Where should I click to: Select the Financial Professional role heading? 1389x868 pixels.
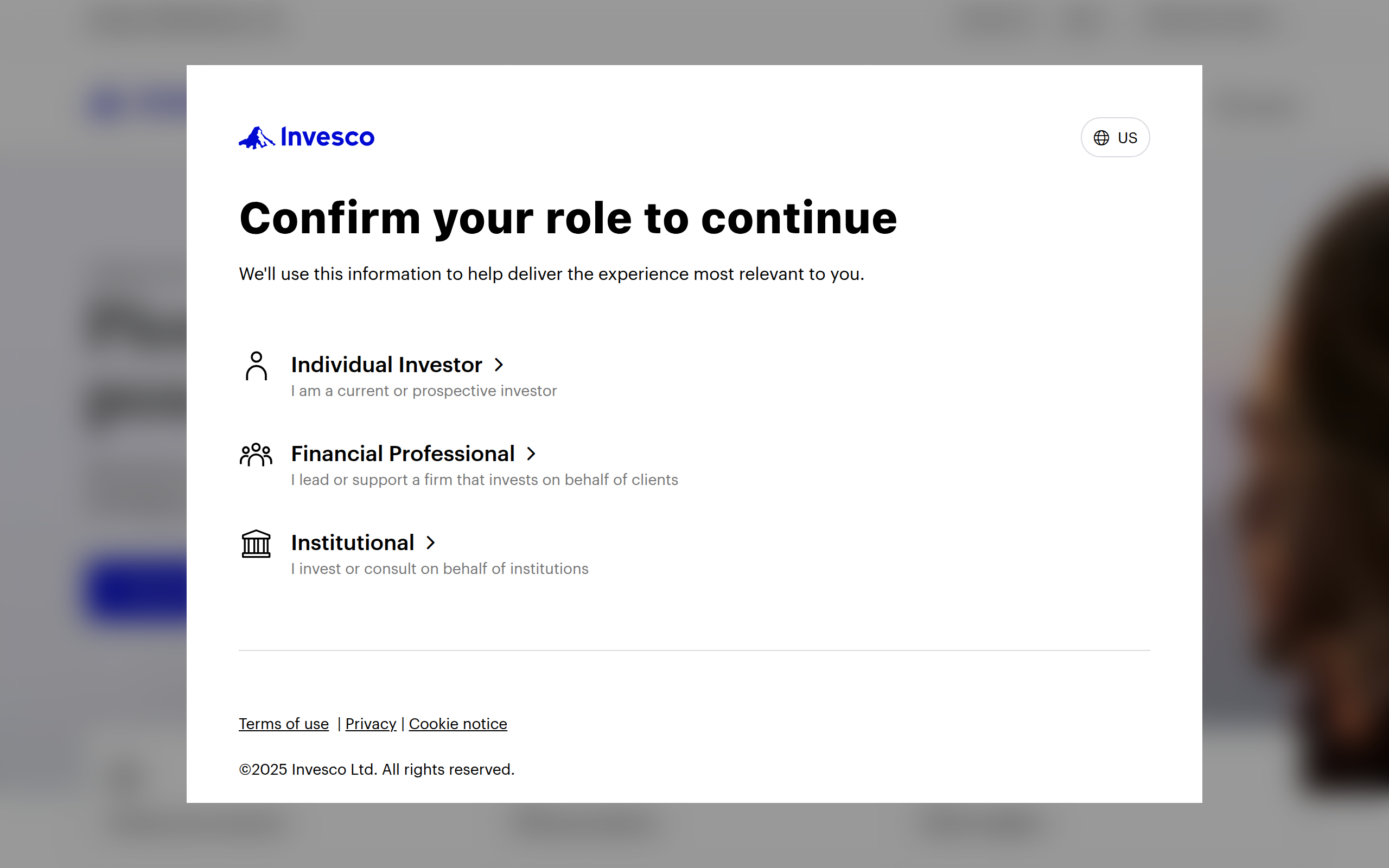tap(403, 454)
